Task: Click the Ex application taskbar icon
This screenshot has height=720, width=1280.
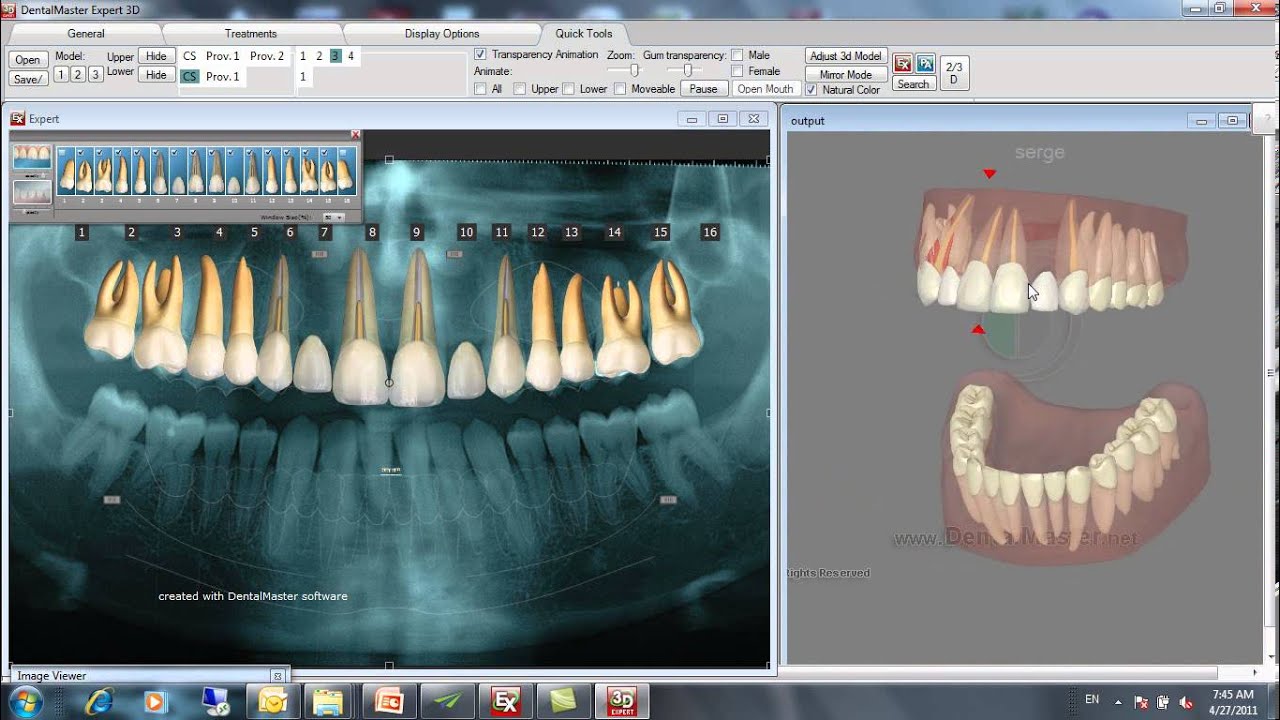Action: (506, 702)
